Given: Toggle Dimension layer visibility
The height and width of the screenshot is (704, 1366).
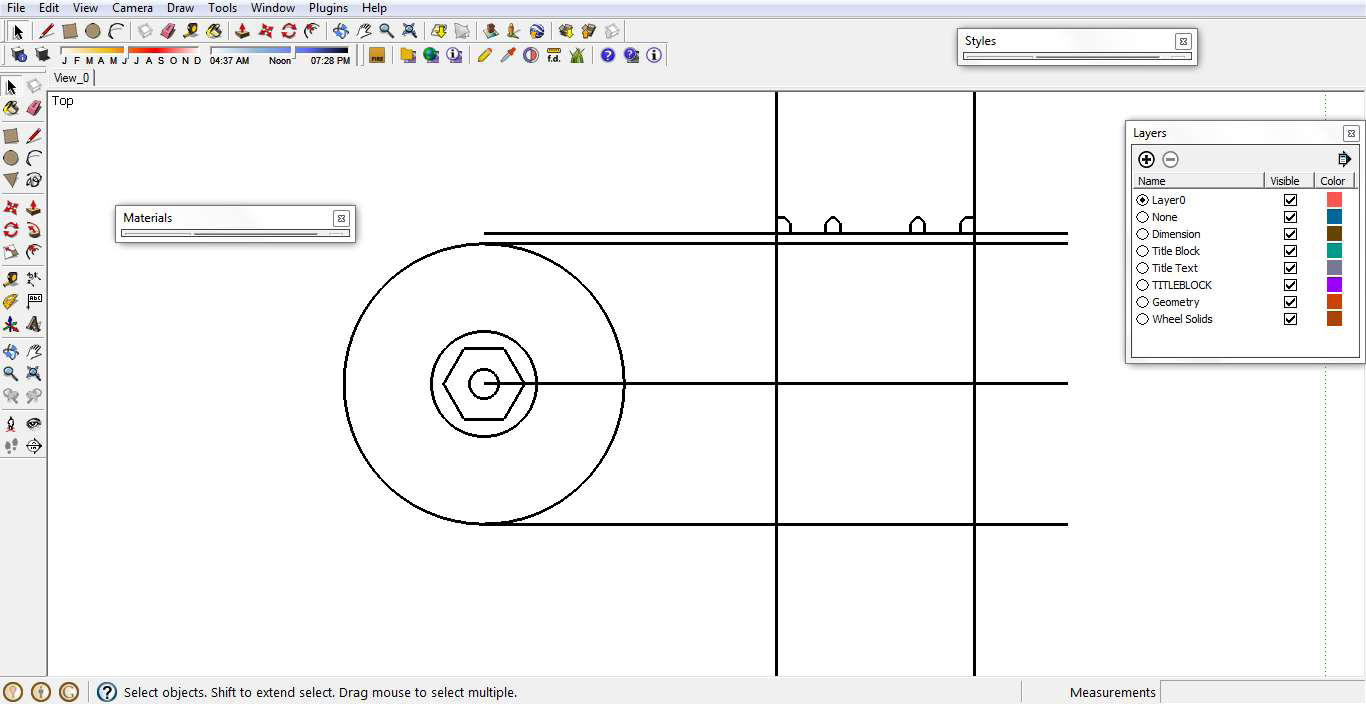Looking at the screenshot, I should (1290, 234).
